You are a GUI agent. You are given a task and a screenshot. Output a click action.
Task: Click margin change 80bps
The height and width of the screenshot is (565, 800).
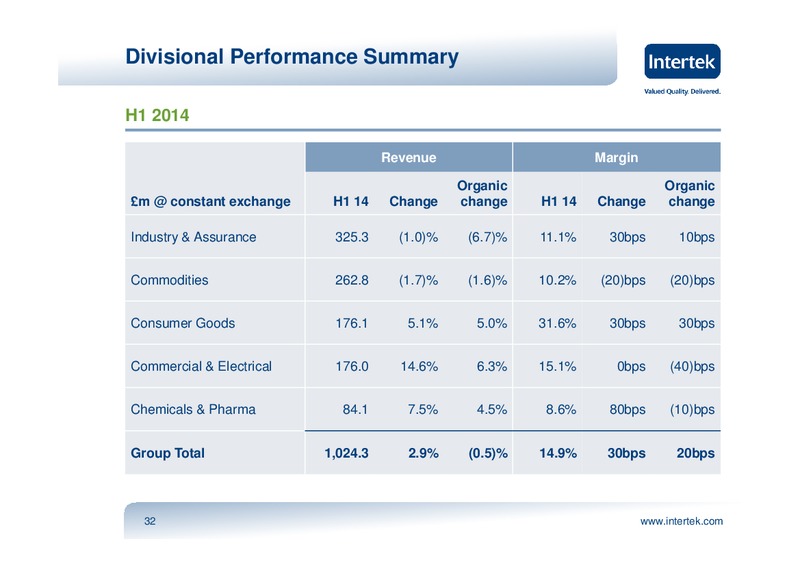coord(628,410)
